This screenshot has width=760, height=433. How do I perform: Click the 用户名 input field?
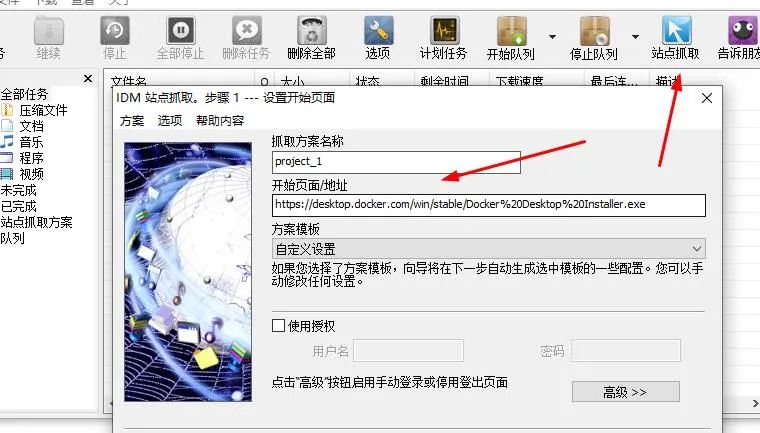(409, 351)
